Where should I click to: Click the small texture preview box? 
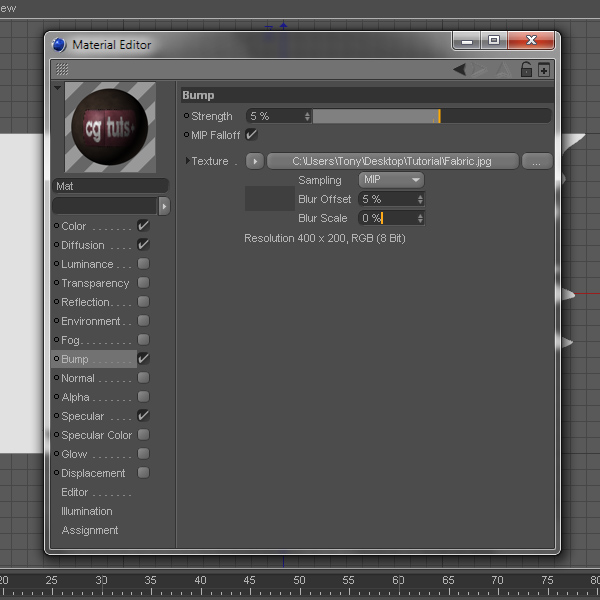(270, 198)
